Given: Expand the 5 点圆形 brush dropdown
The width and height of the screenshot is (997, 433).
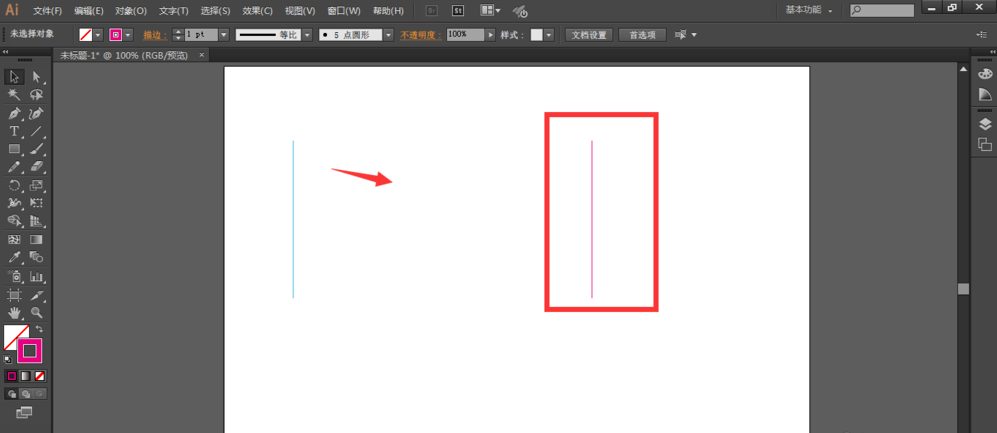Looking at the screenshot, I should point(388,35).
